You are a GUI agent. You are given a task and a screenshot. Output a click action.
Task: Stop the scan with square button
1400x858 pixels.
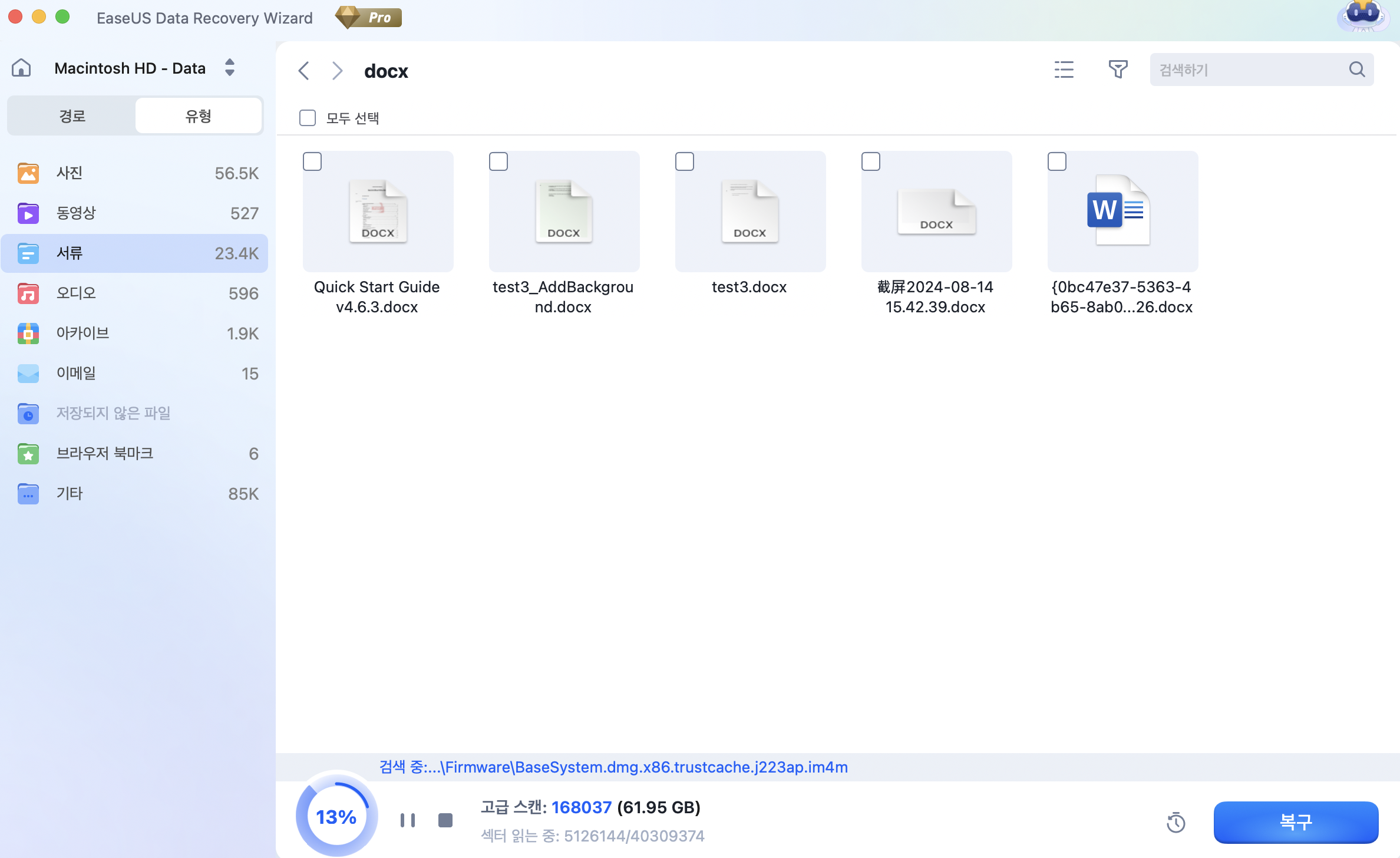tap(445, 820)
